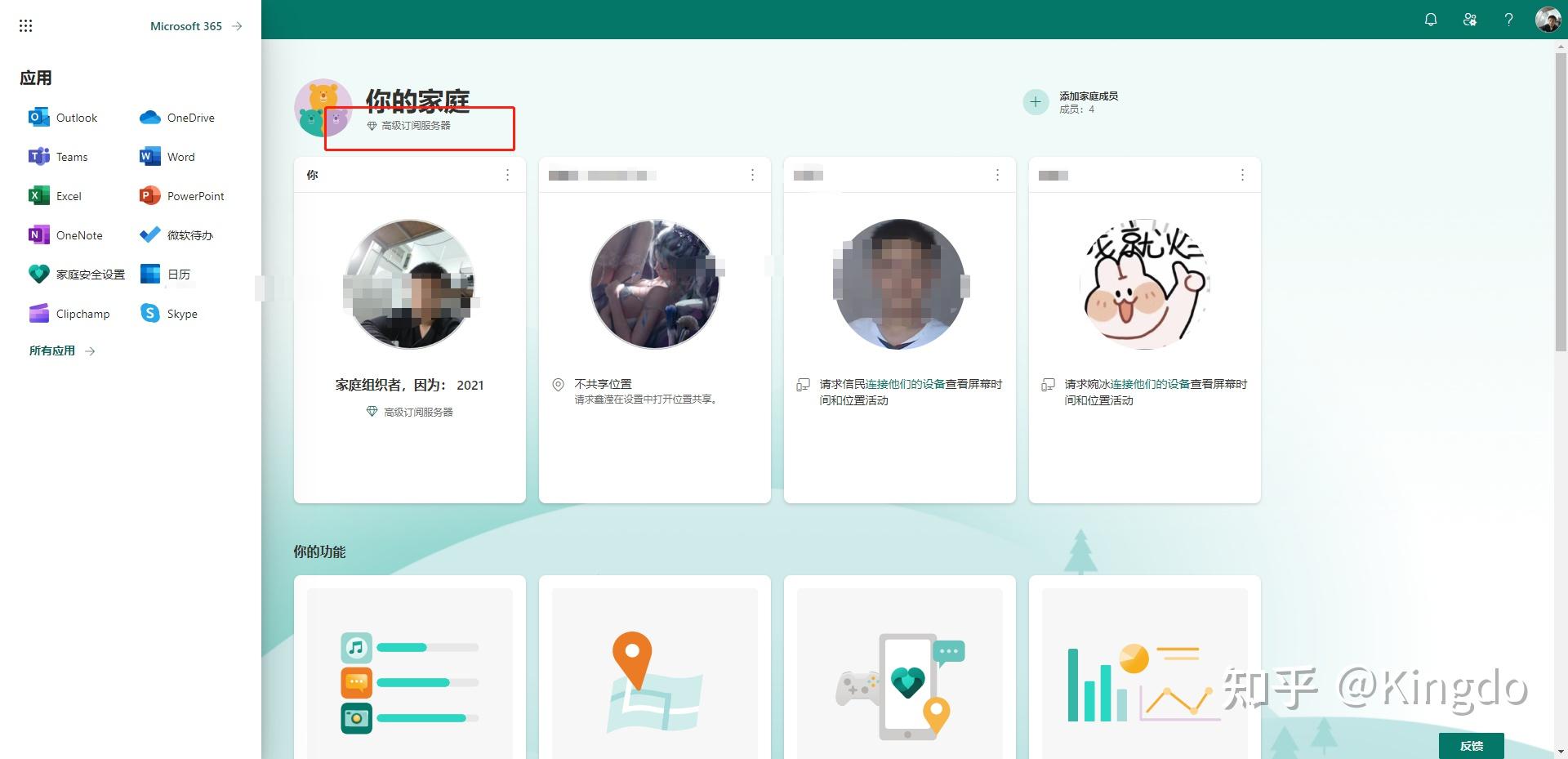Click device icon beside 请求婉冰

1048,385
